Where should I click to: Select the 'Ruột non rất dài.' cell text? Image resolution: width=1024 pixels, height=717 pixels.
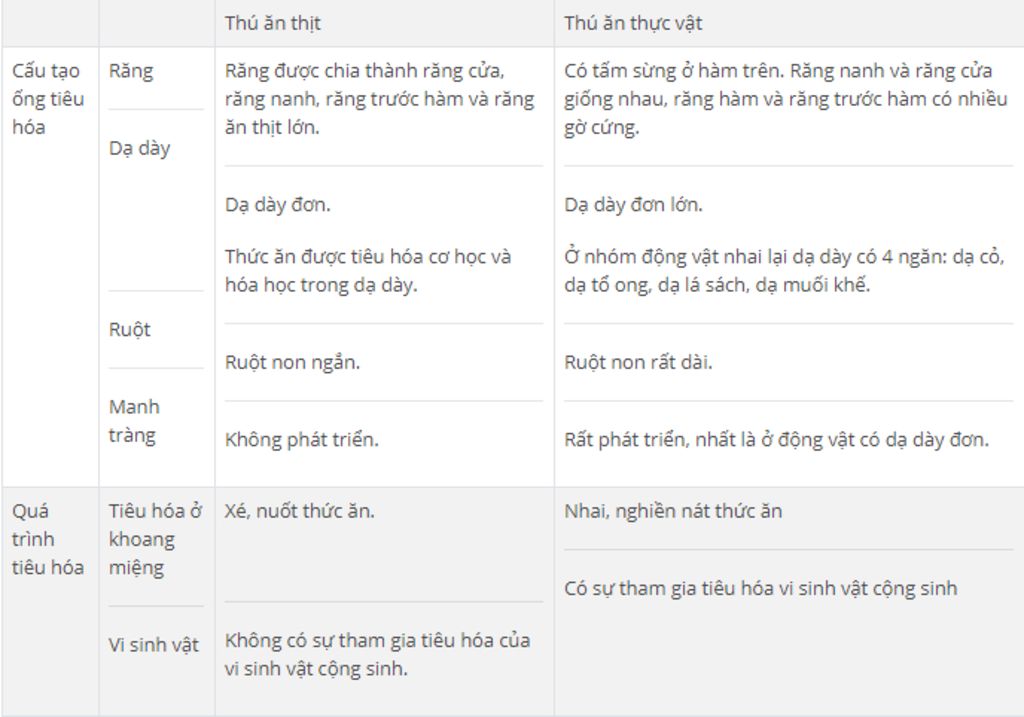coord(638,362)
